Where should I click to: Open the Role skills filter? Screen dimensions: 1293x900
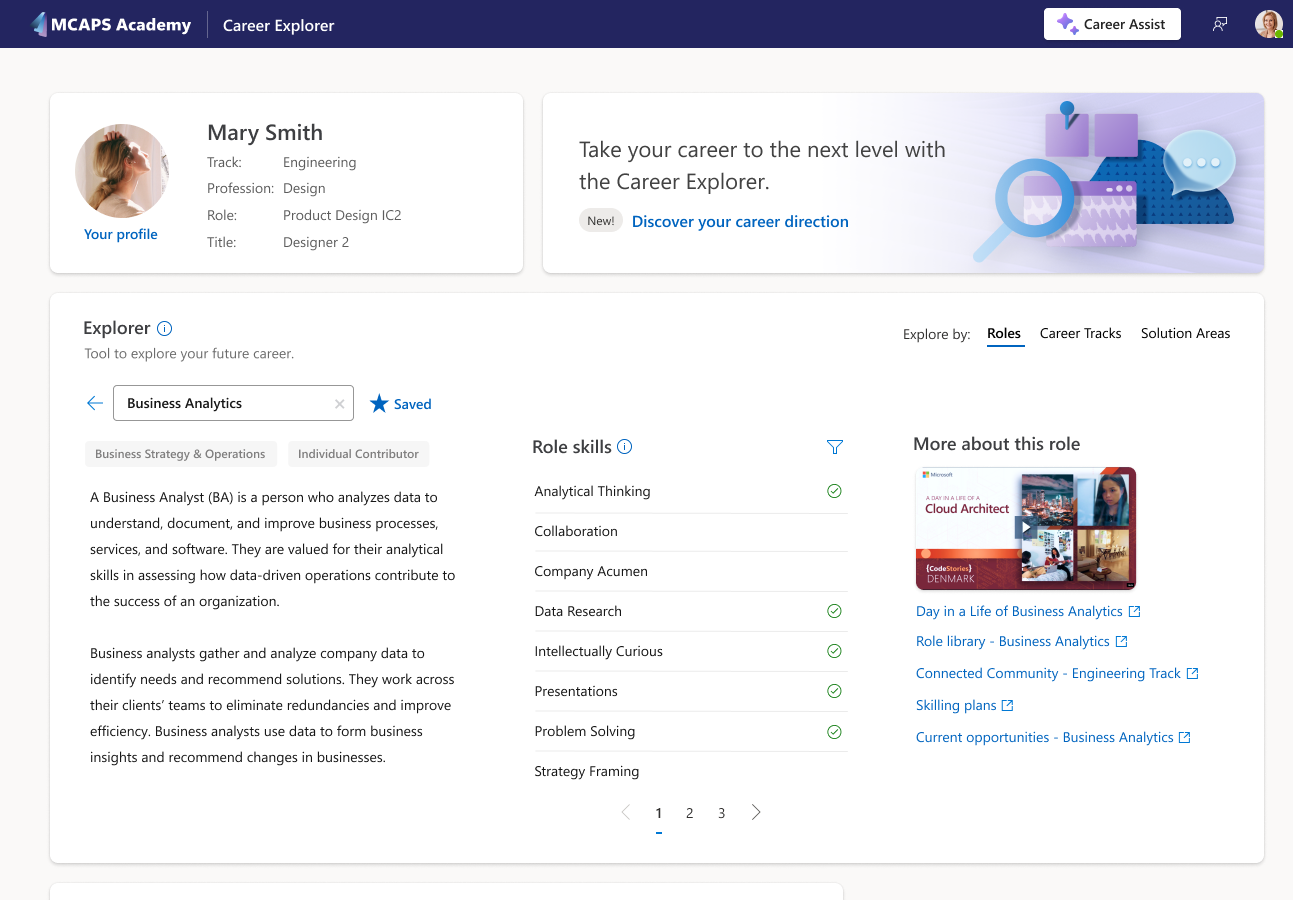coord(835,447)
